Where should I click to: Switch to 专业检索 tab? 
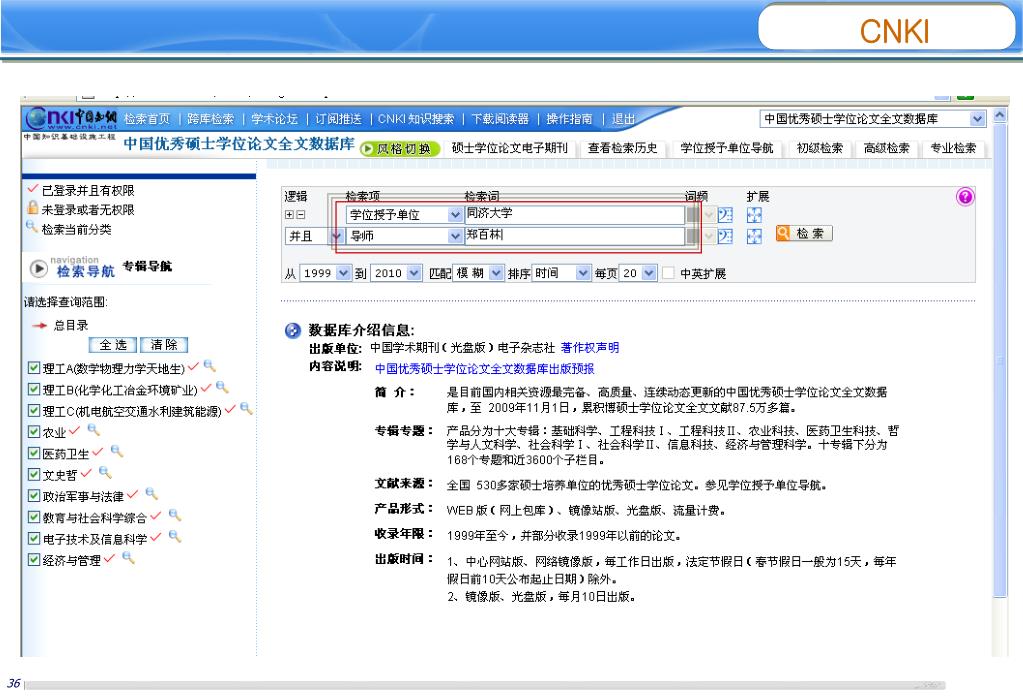(x=953, y=148)
